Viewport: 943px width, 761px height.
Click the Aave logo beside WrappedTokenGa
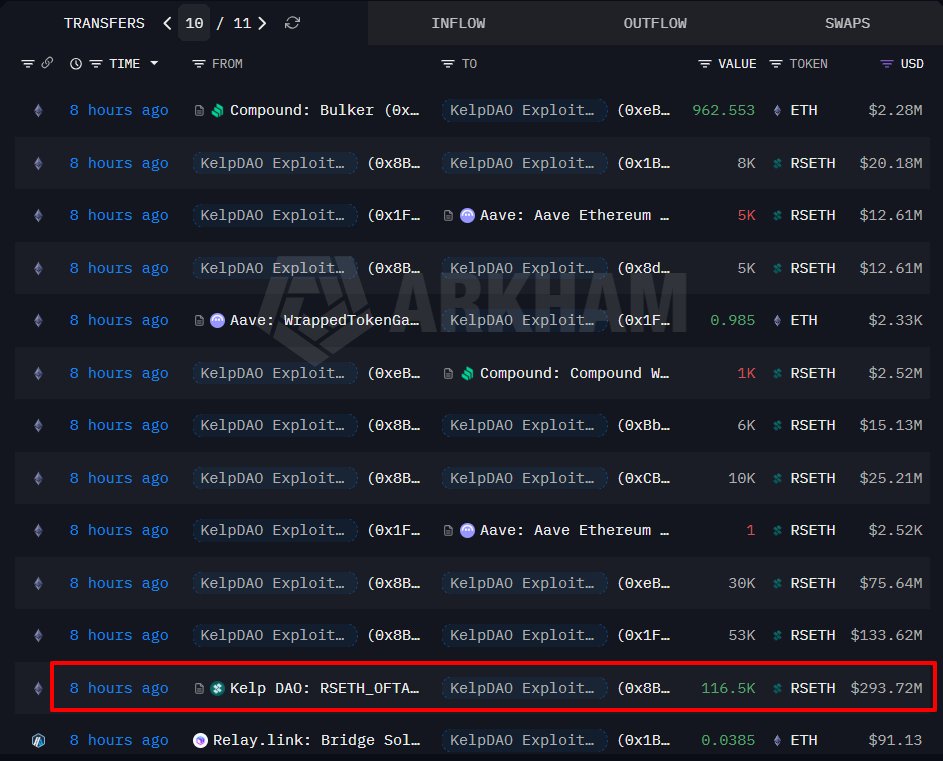coord(217,321)
